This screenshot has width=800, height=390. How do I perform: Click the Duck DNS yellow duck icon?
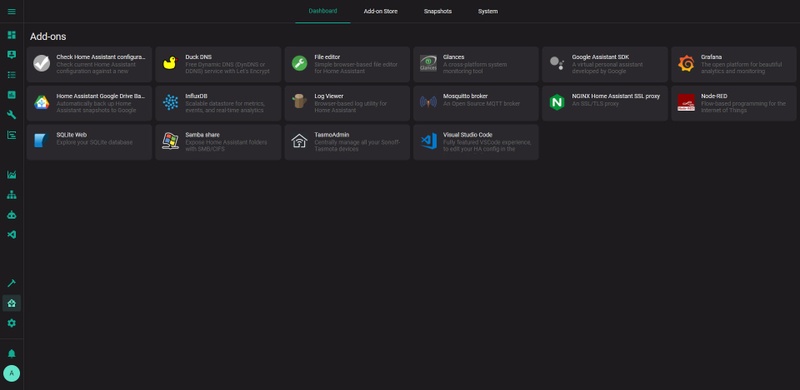[x=170, y=63]
